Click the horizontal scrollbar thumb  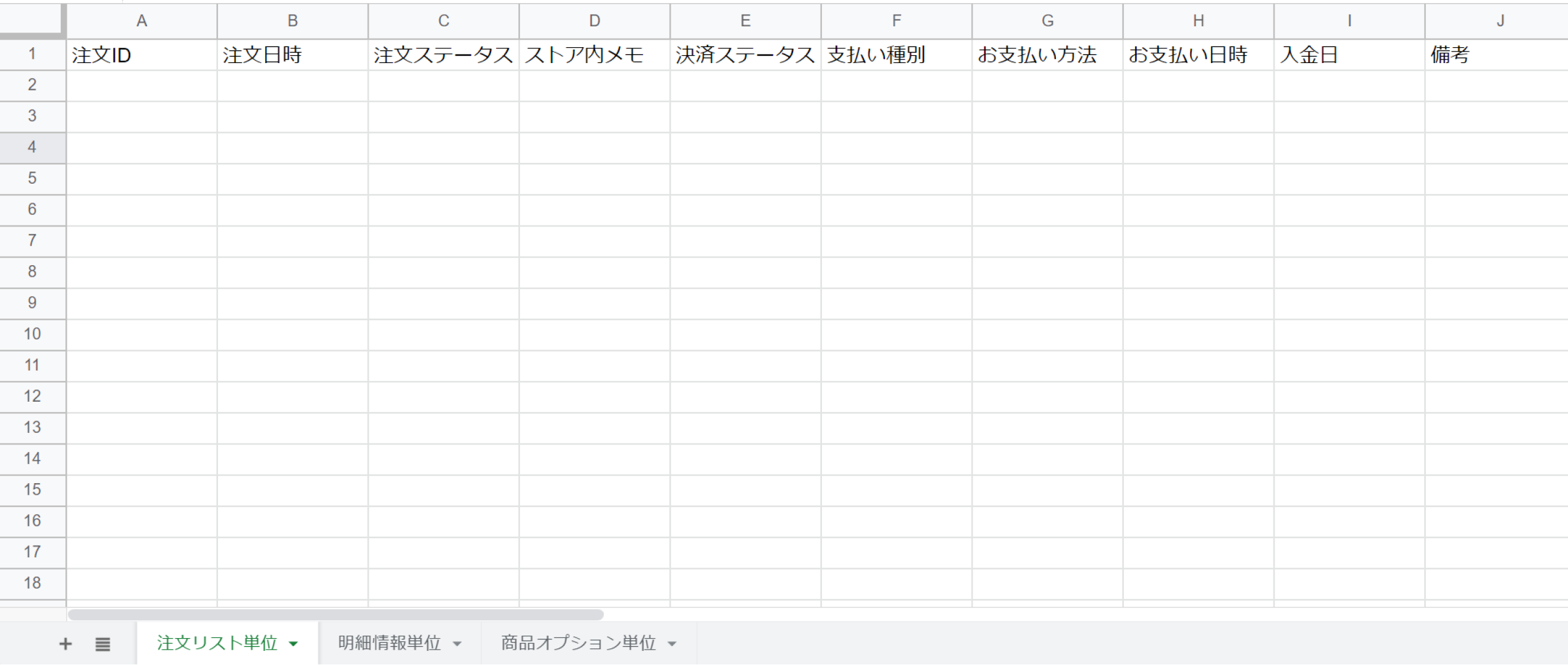(336, 614)
